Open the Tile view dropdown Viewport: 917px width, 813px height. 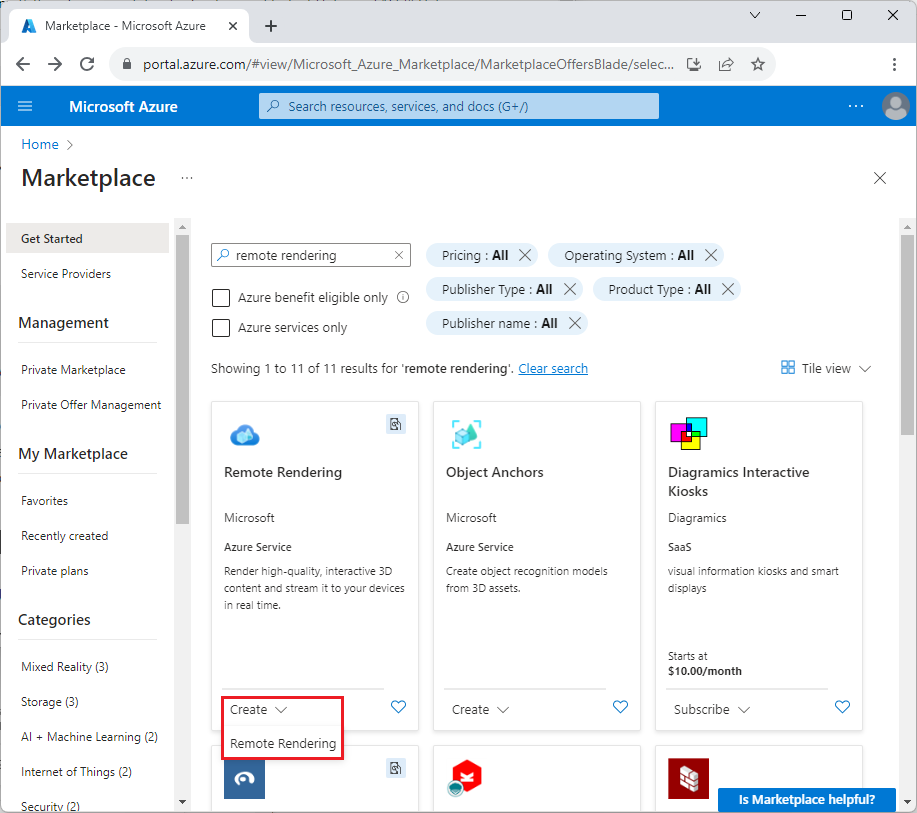pos(826,368)
